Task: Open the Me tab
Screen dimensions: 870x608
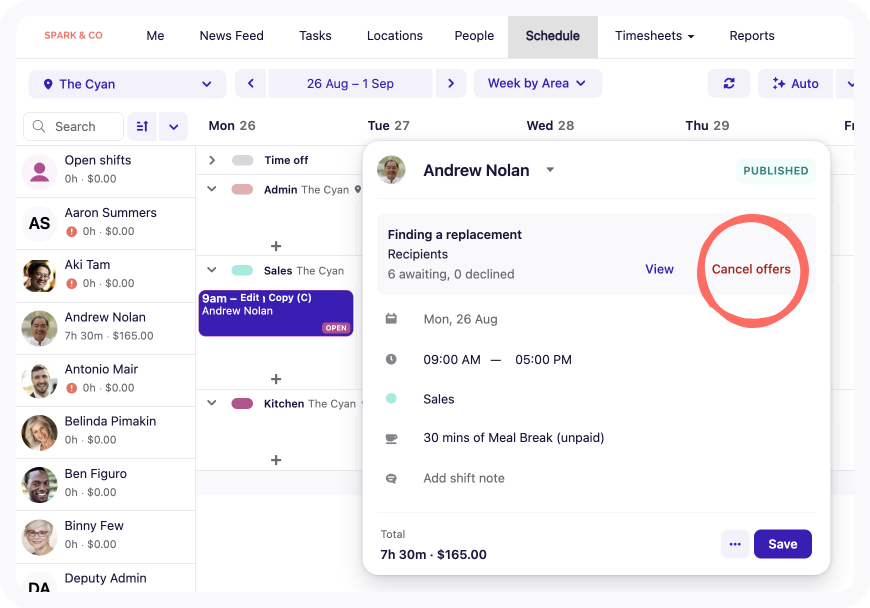Action: (x=155, y=36)
